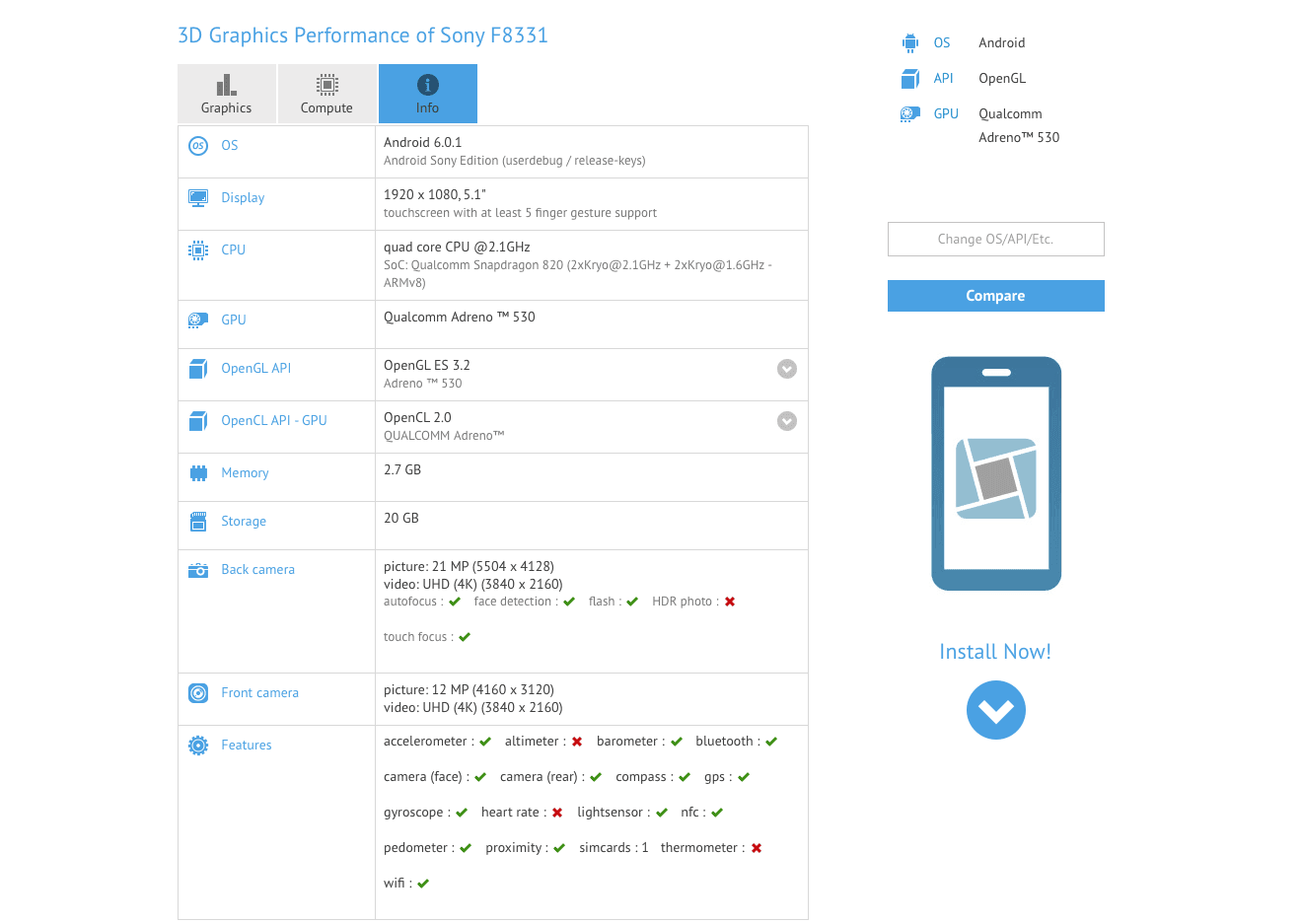This screenshot has width=1301, height=924.
Task: Click the OS label link in table
Action: [x=230, y=146]
